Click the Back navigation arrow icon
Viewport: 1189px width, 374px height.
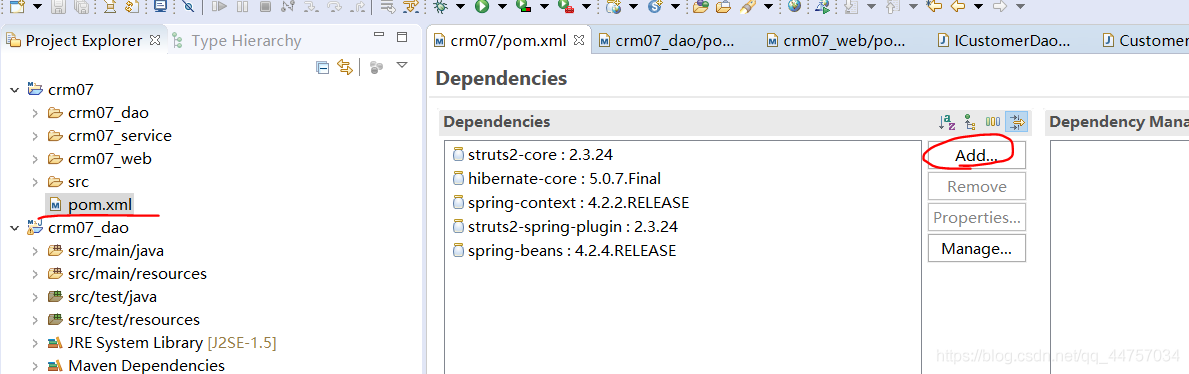coord(958,7)
